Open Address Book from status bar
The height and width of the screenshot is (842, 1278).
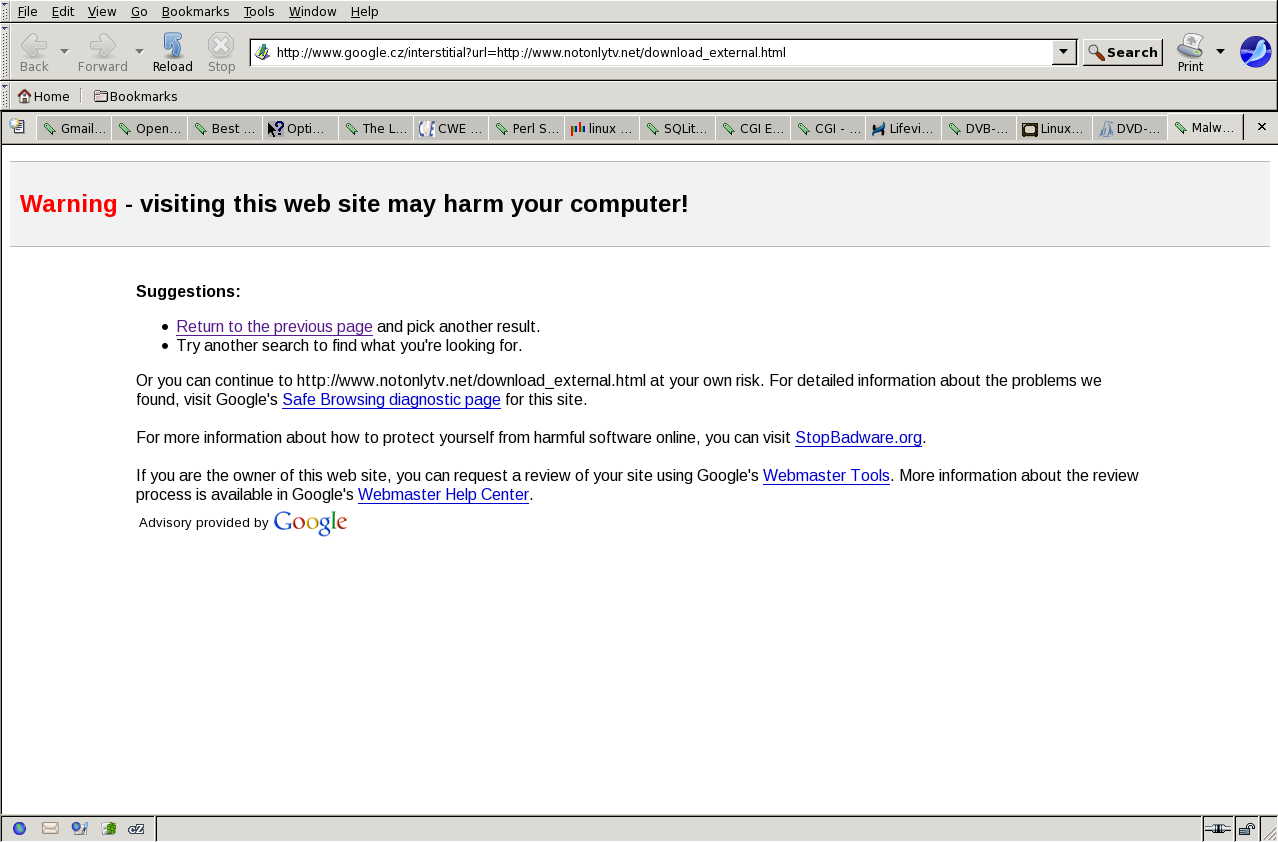(108, 828)
